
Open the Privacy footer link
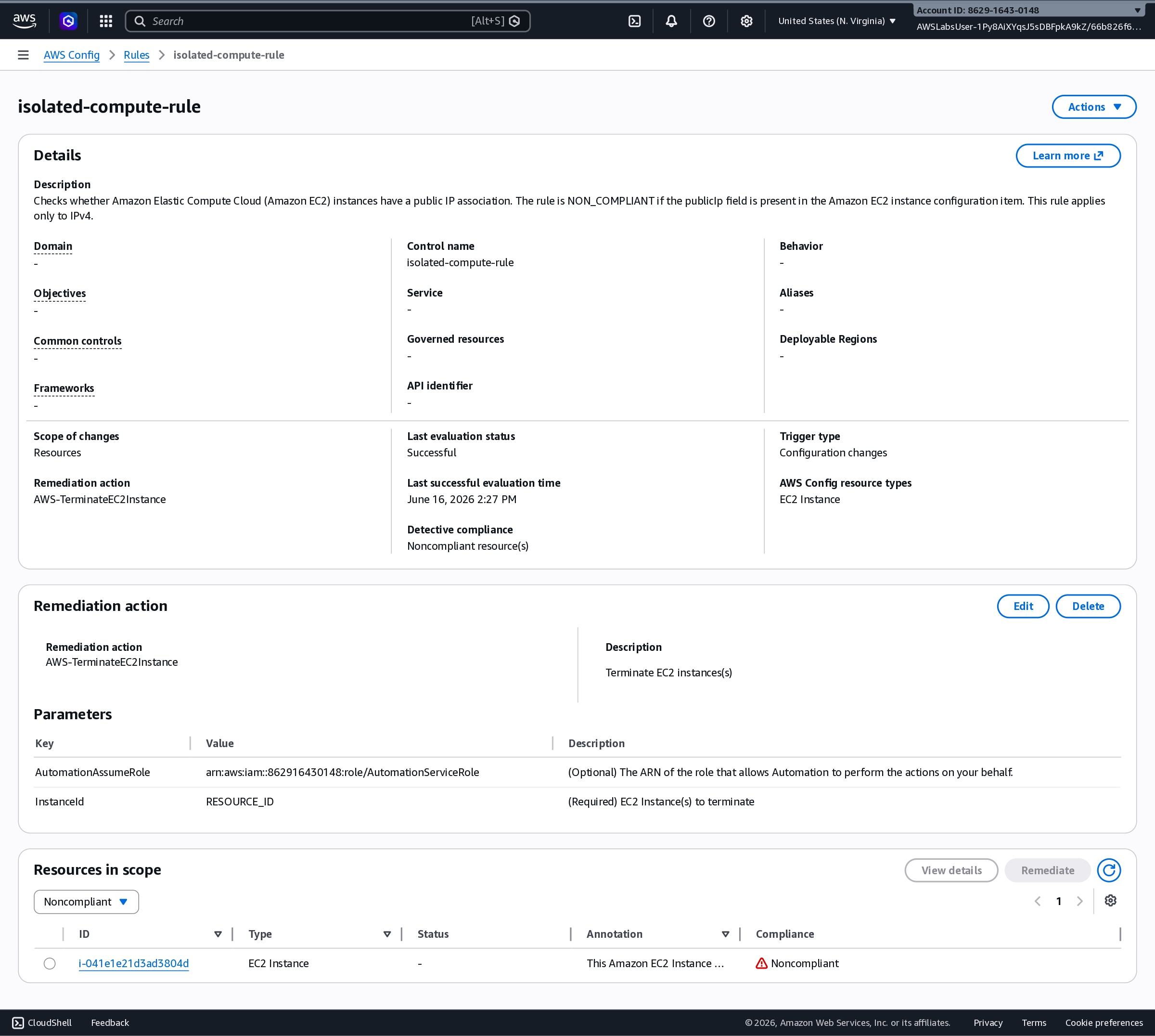(x=988, y=1023)
